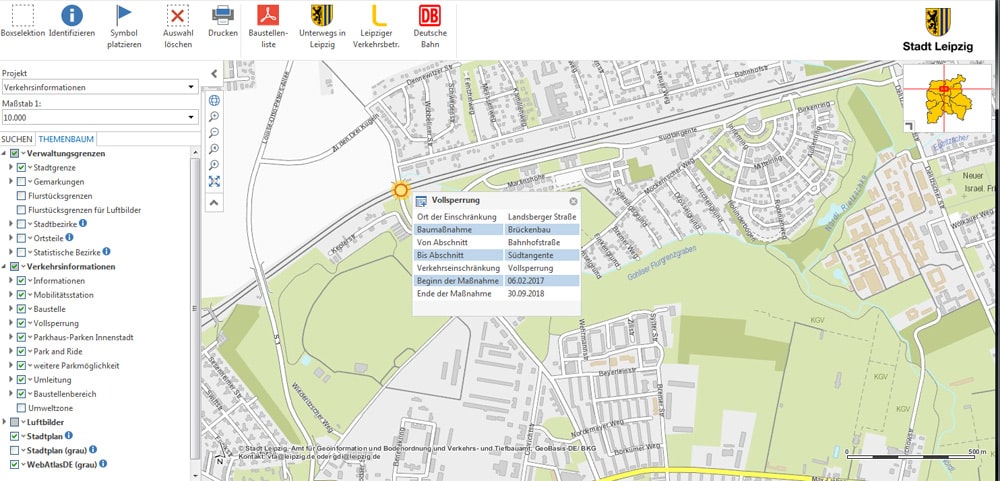Choose the Symbol platzieren flag tool
This screenshot has height=481, width=1000.
coord(124,15)
